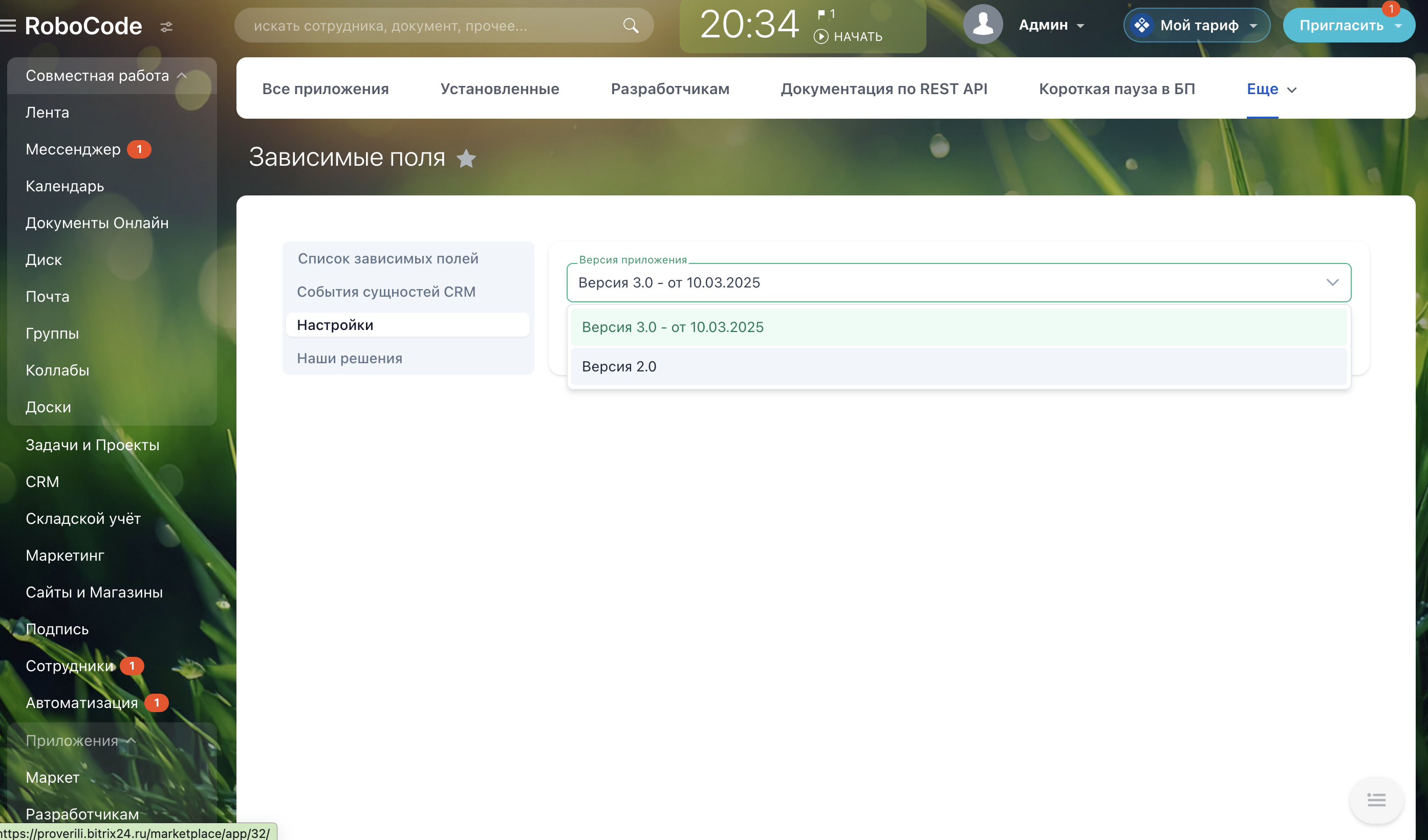The image size is (1428, 840).
Task: Open the Админ user dropdown arrow
Action: (1080, 26)
